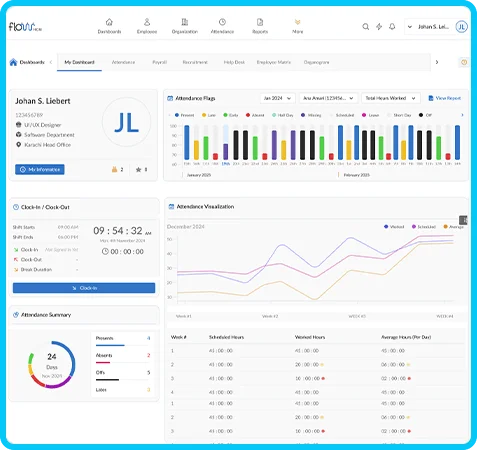Screen dimensions: 477x450
Task: Click the Clock-In button
Action: 84,288
